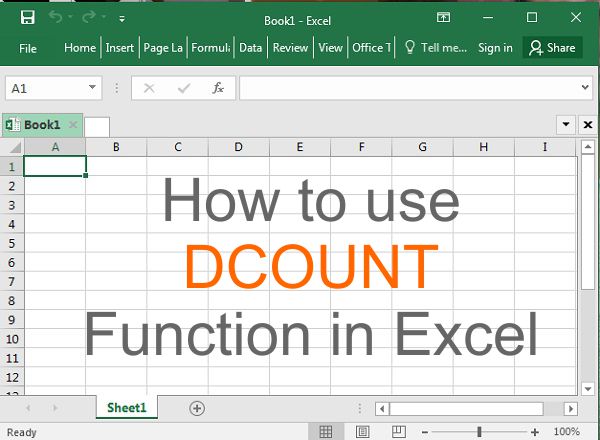This screenshot has height=440, width=600.
Task: Switch to Page Break Preview
Action: [x=399, y=432]
